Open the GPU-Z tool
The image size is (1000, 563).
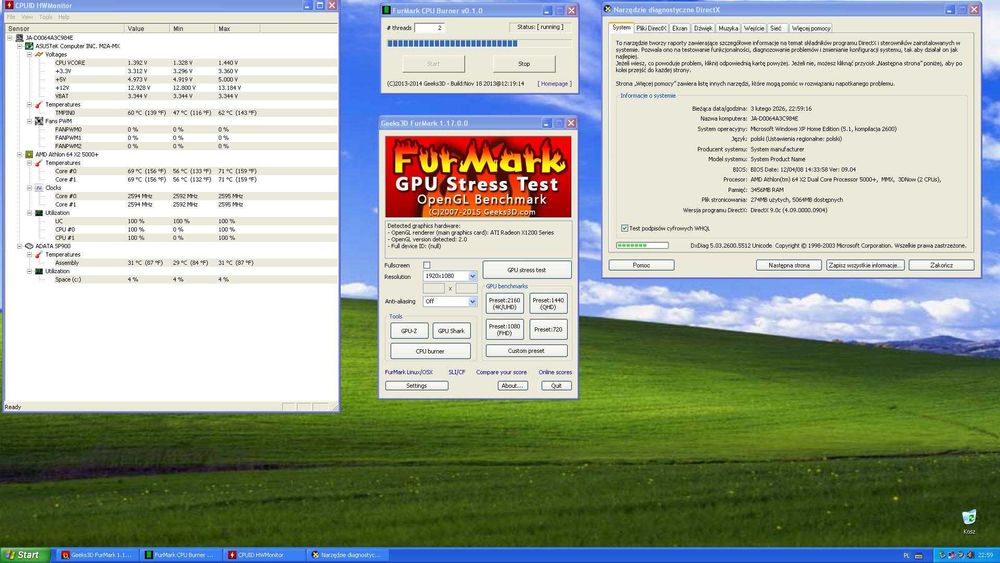tap(409, 331)
